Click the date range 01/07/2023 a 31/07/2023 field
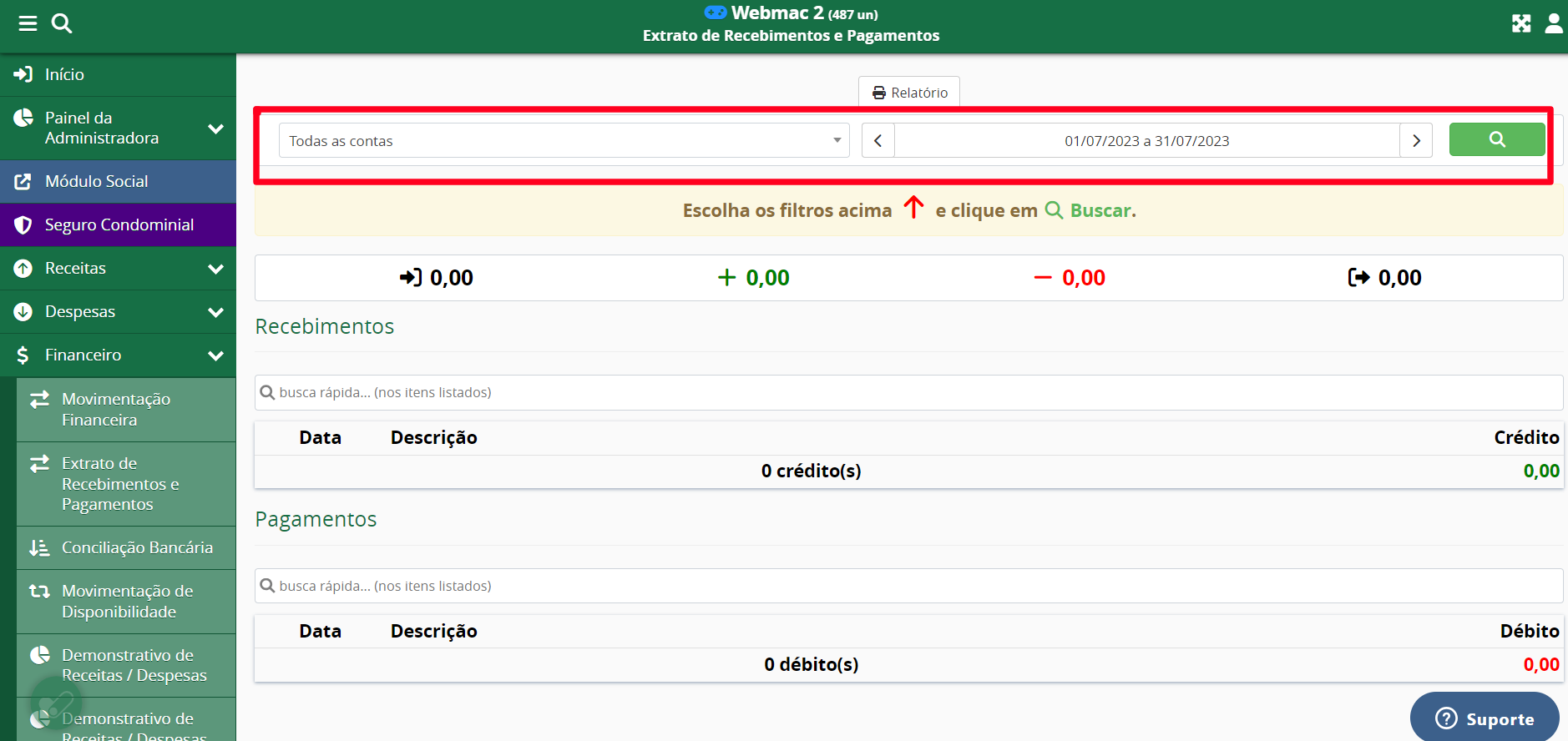Image resolution: width=1568 pixels, height=741 pixels. pos(1147,140)
